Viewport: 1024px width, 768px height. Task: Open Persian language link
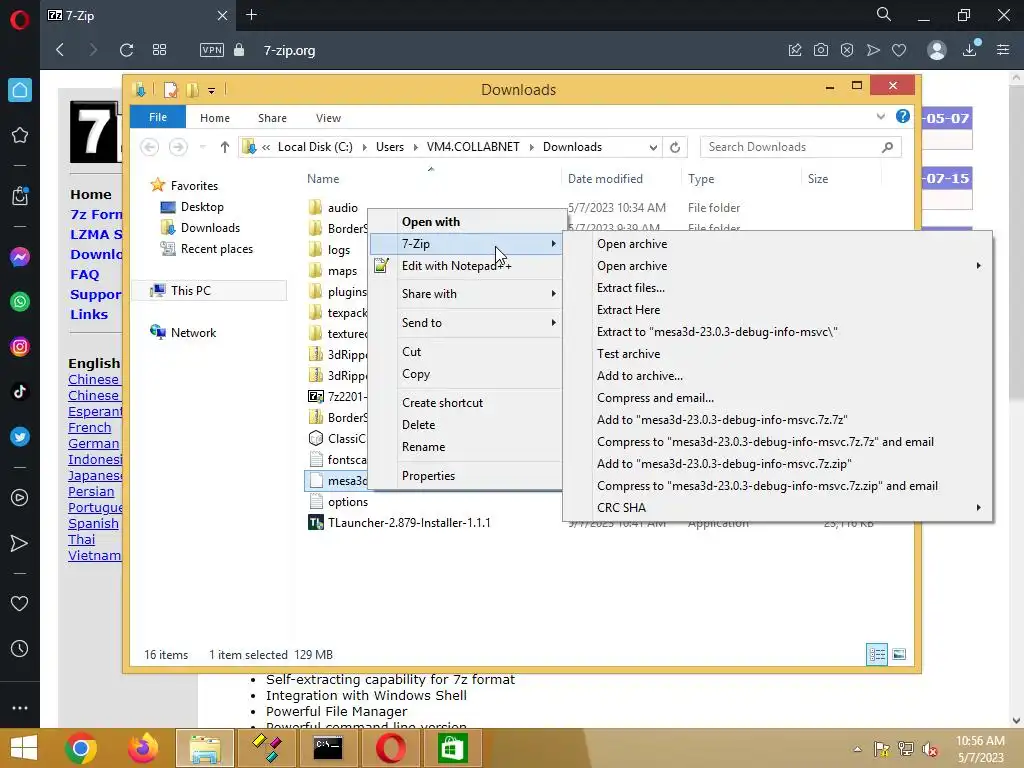[91, 492]
